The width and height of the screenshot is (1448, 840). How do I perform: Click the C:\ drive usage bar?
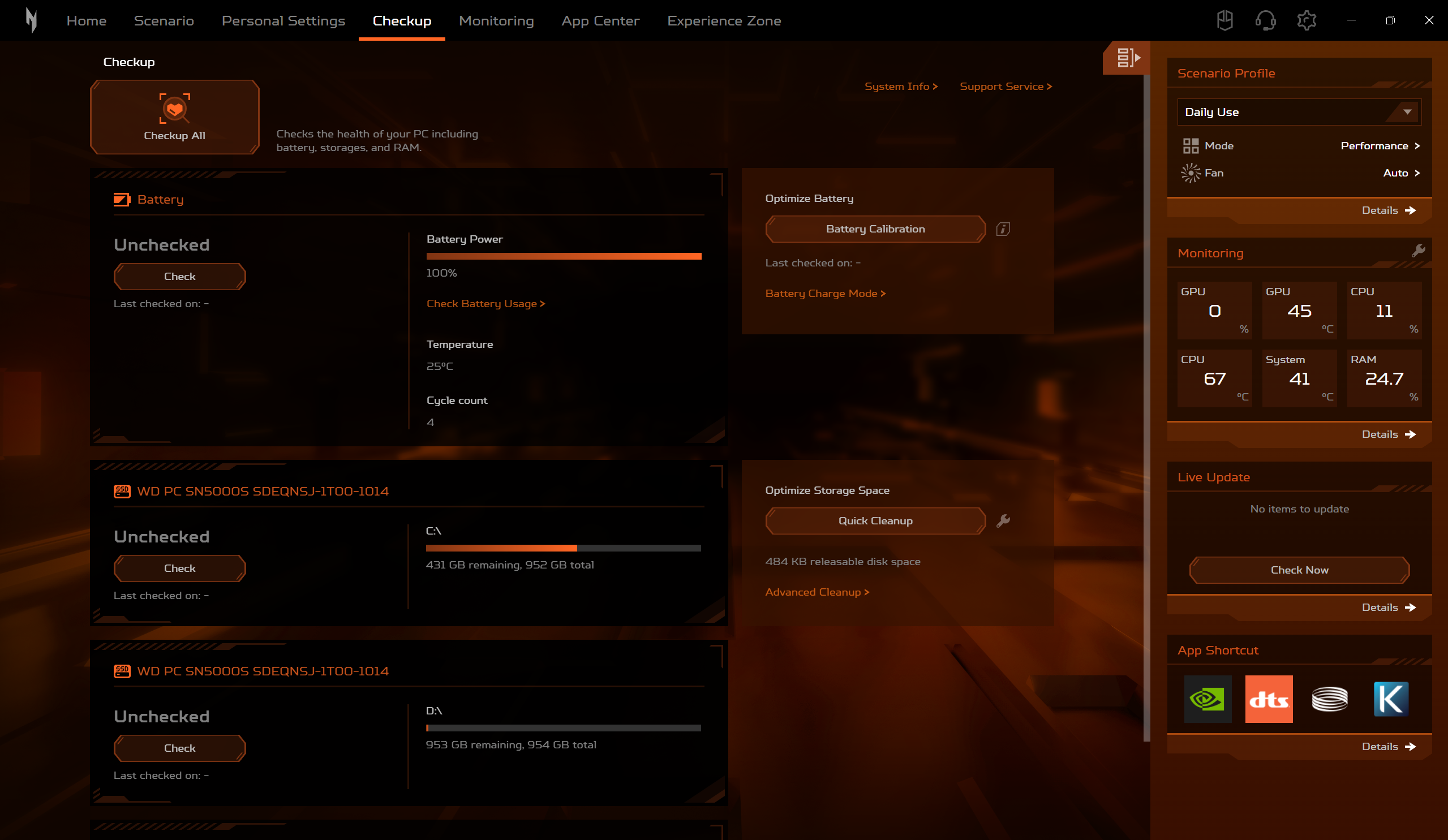pos(562,548)
